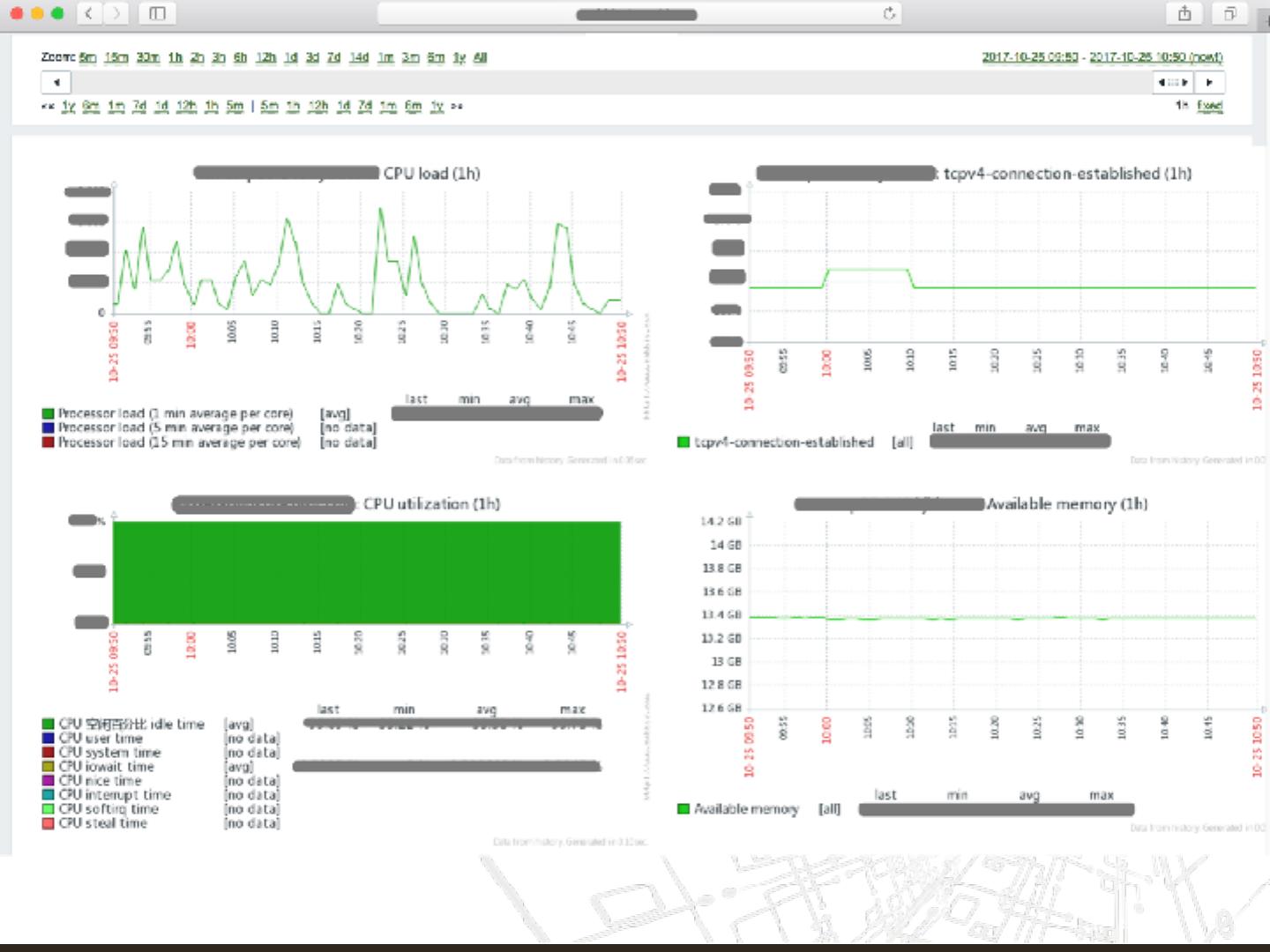The image size is (1270, 952).
Task: Click green Processor load 1 min legend swatch
Action: [49, 413]
